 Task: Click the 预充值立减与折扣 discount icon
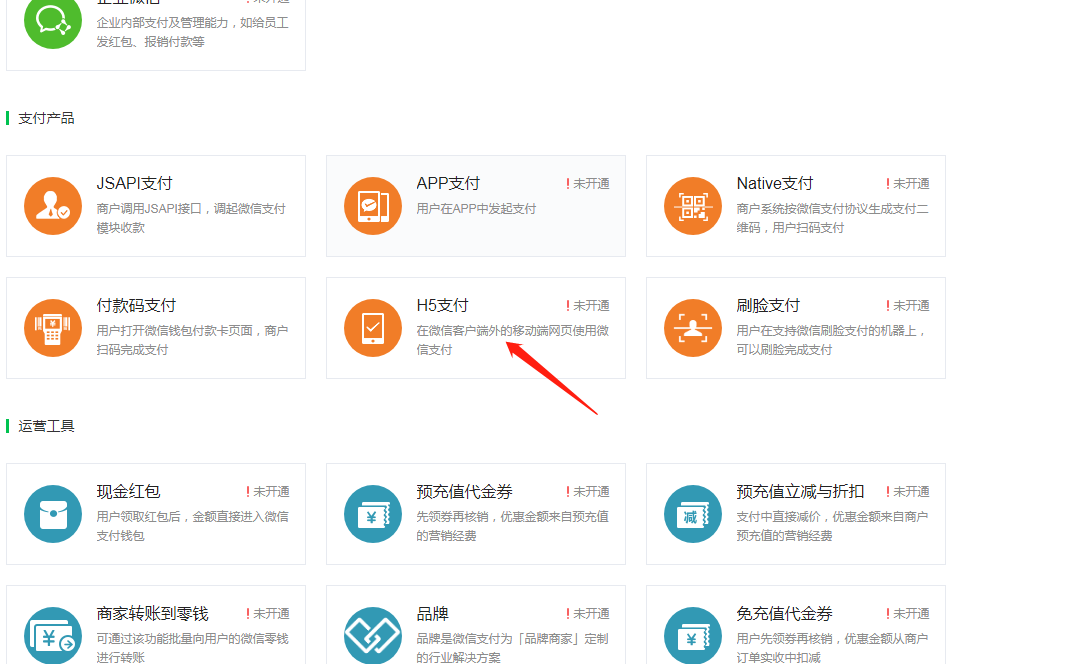coord(692,514)
